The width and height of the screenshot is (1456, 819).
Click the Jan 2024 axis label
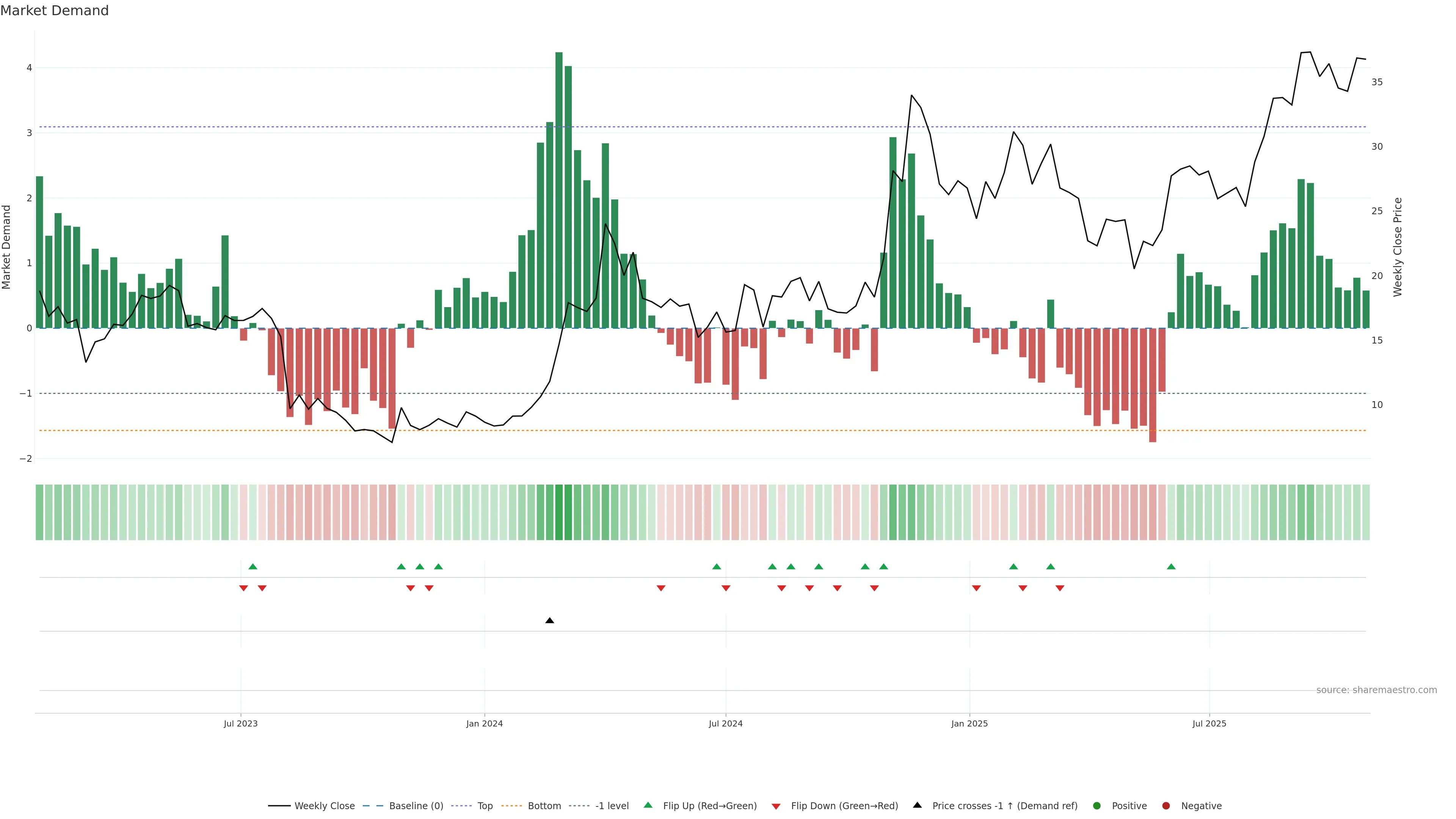pos(485,724)
